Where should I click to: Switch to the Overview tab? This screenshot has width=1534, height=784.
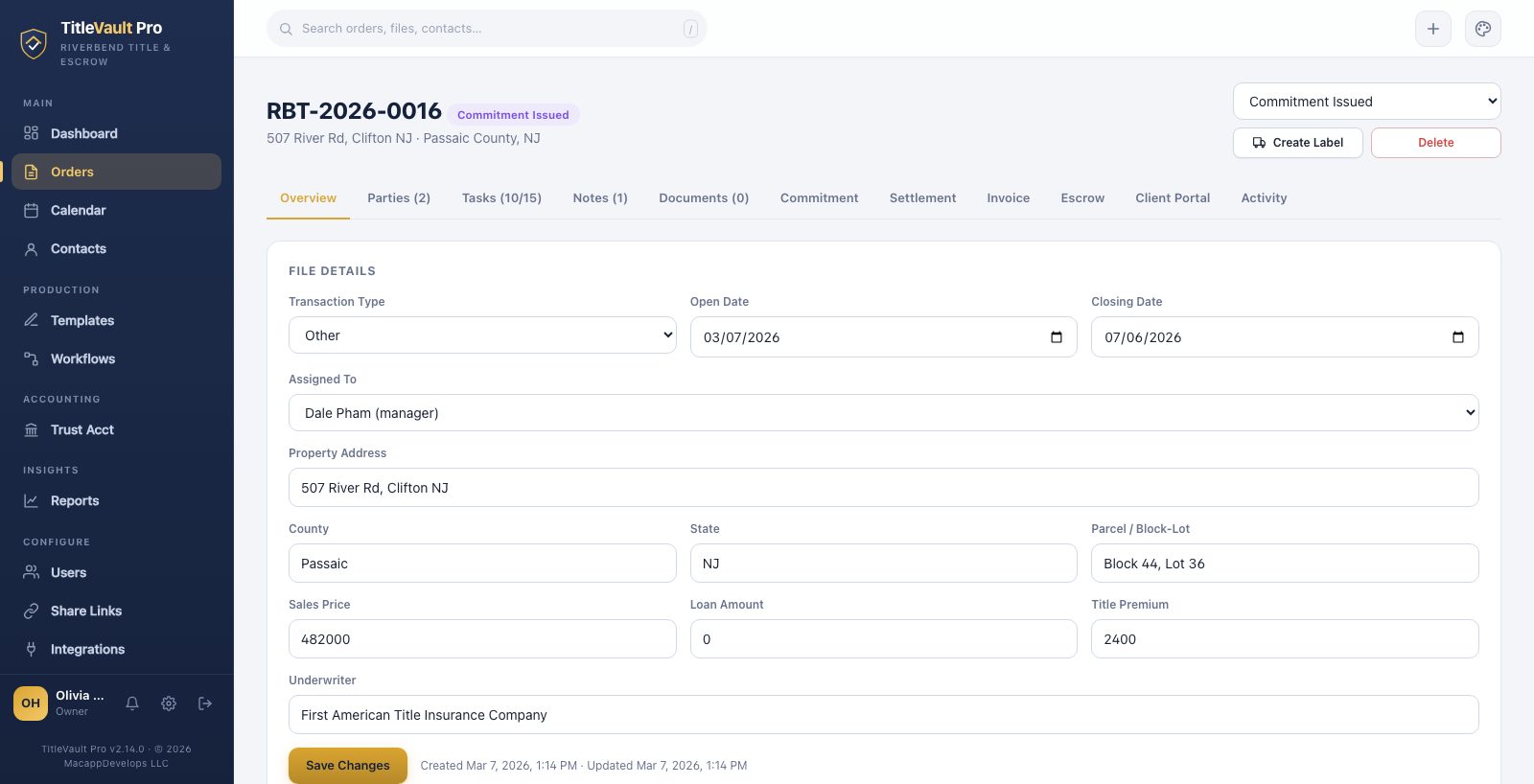pos(308,198)
